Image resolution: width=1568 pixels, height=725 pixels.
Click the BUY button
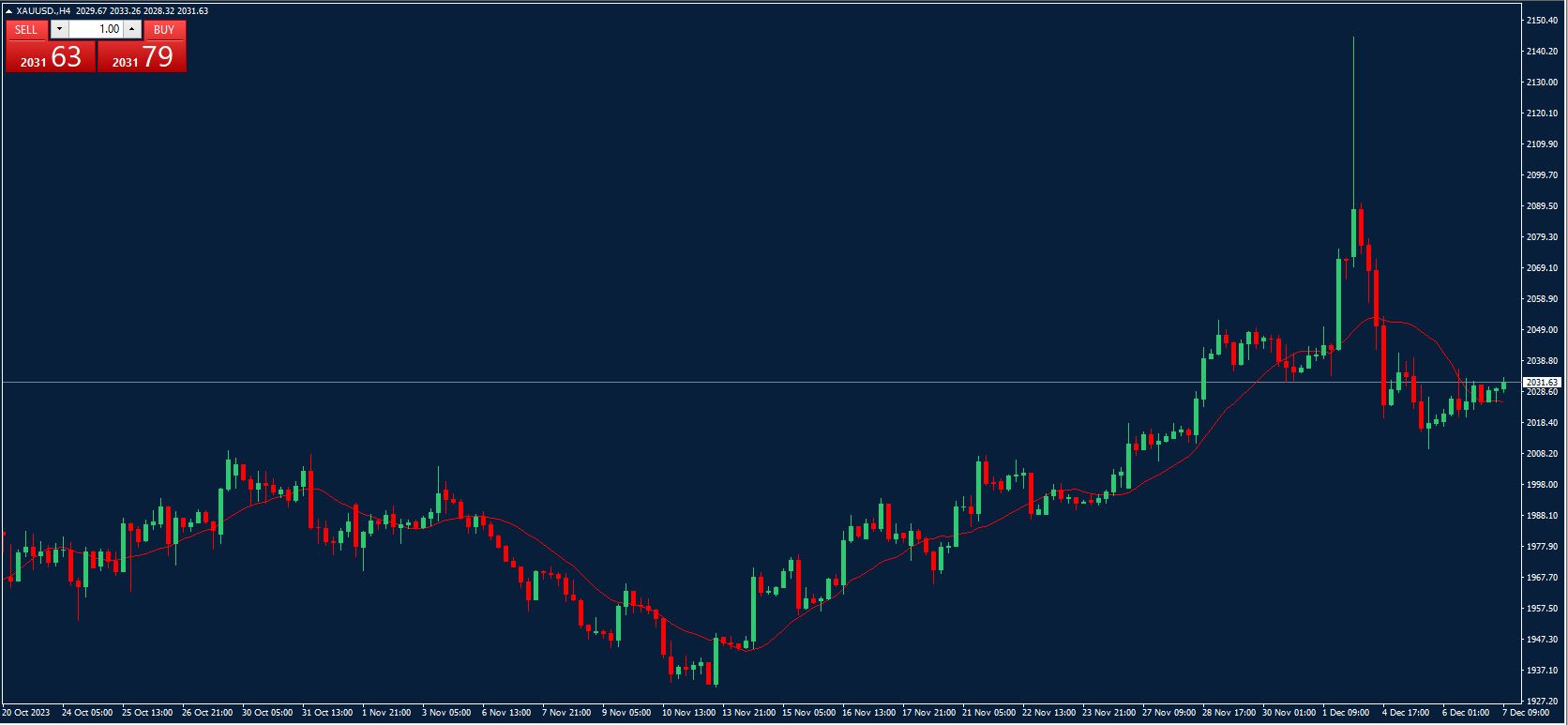pos(164,30)
